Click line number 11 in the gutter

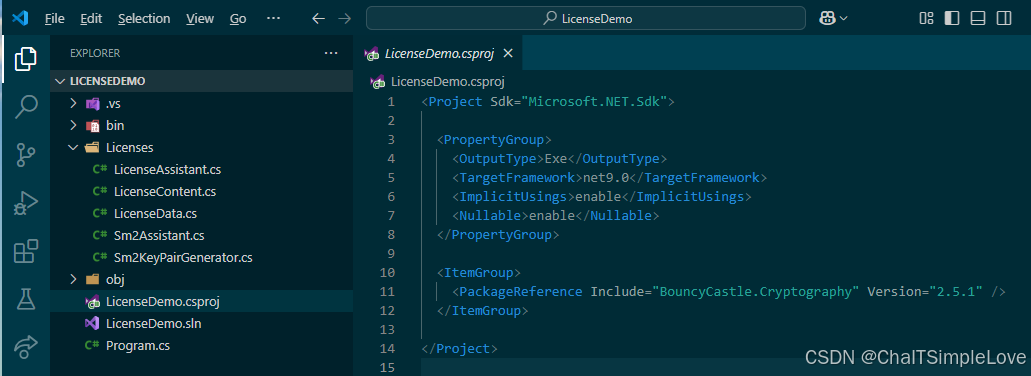tap(387, 291)
